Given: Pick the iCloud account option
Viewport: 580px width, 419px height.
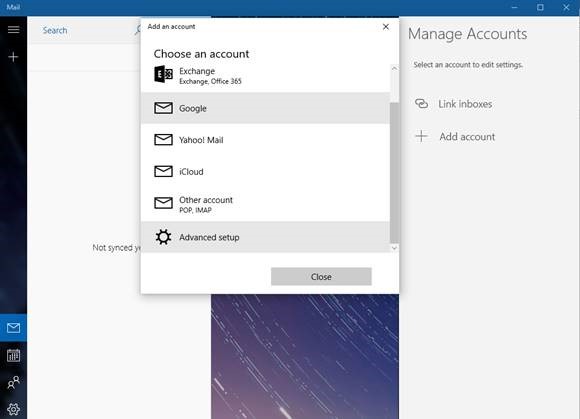Looking at the screenshot, I should [265, 171].
